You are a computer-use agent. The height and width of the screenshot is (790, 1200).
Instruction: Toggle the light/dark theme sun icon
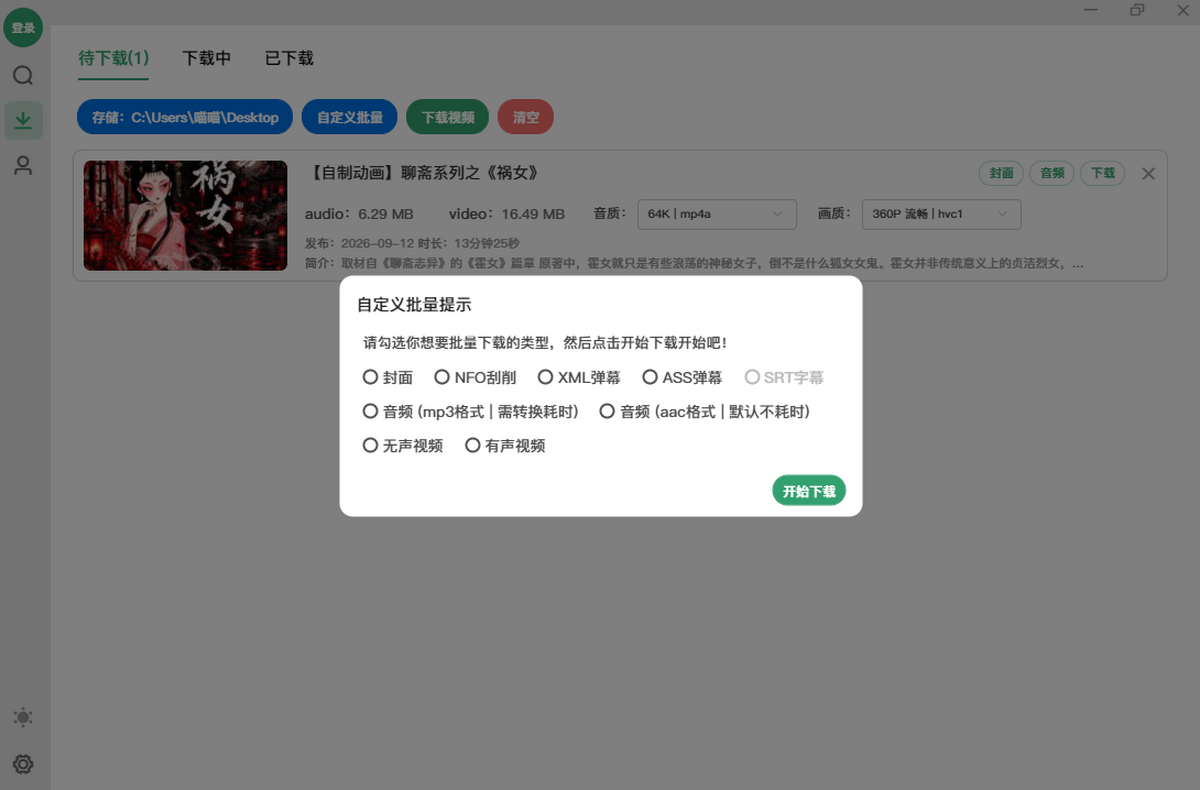point(23,717)
